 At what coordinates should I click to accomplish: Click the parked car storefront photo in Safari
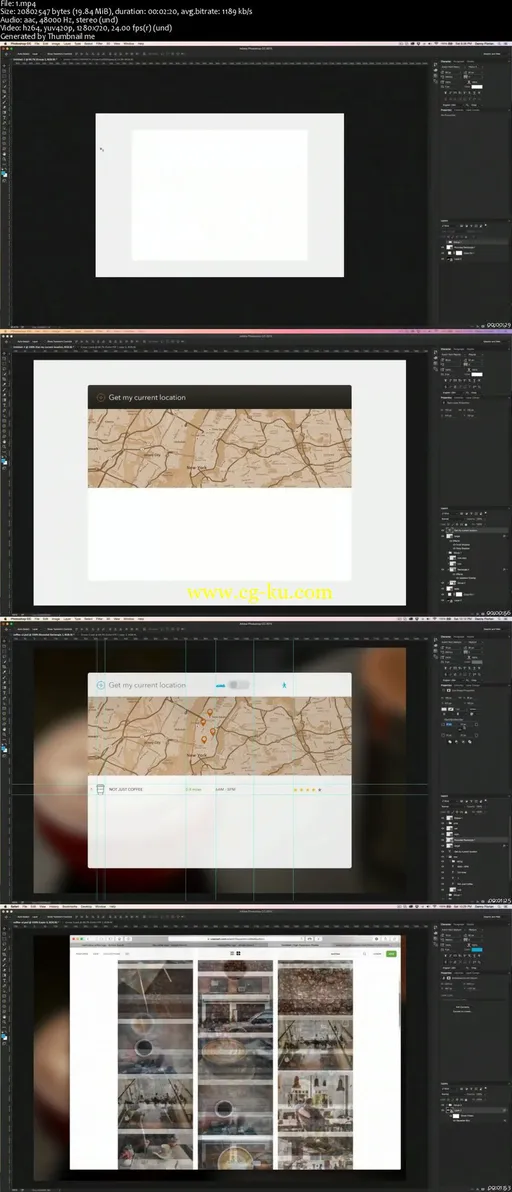(x=235, y=1007)
